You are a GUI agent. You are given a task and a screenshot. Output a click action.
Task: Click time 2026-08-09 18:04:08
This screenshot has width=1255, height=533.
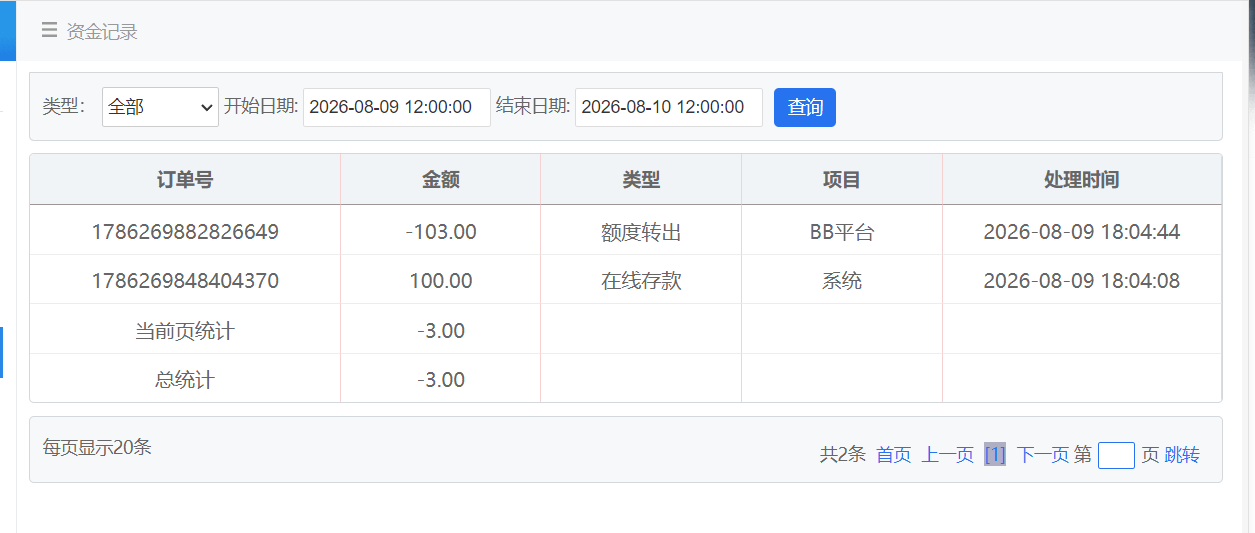(x=1082, y=281)
